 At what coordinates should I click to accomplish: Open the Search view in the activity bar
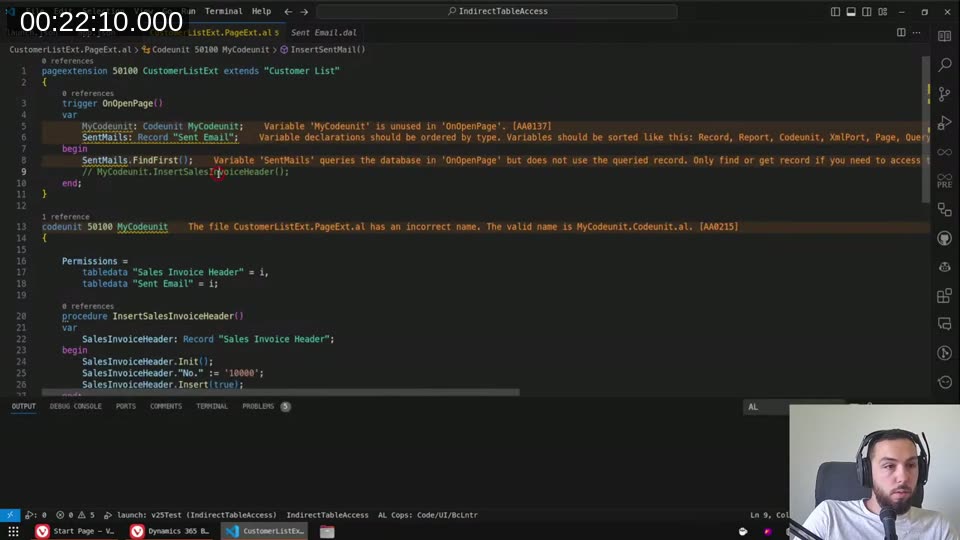coord(945,64)
